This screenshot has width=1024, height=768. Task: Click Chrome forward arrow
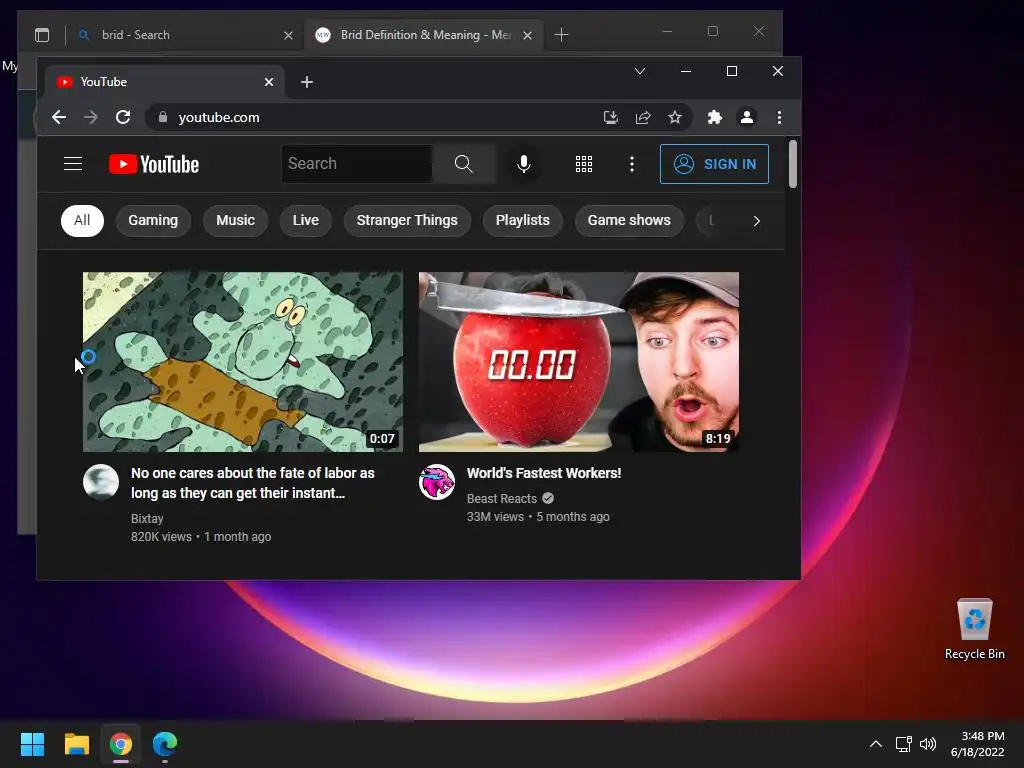click(91, 118)
